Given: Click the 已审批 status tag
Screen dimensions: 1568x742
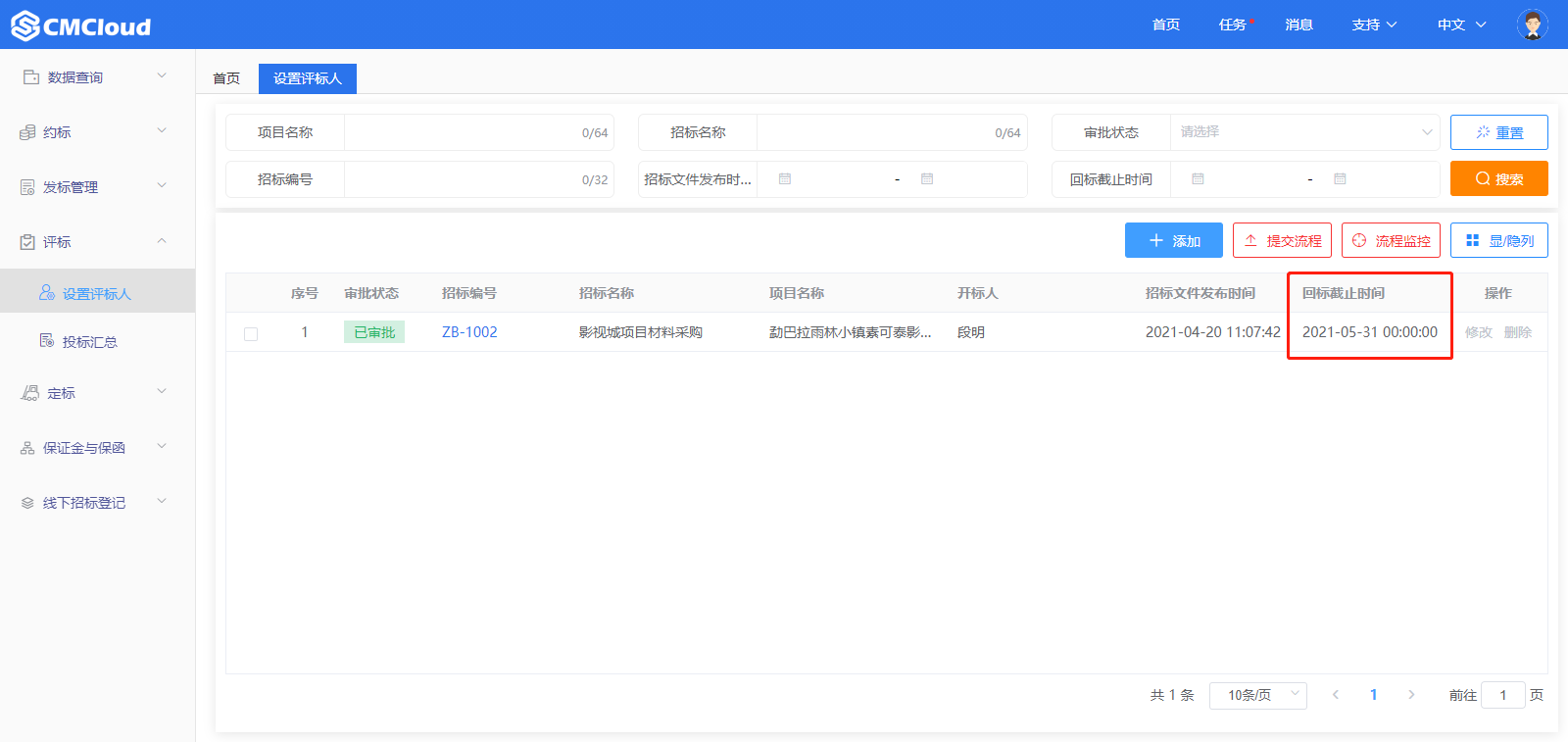Looking at the screenshot, I should [374, 332].
